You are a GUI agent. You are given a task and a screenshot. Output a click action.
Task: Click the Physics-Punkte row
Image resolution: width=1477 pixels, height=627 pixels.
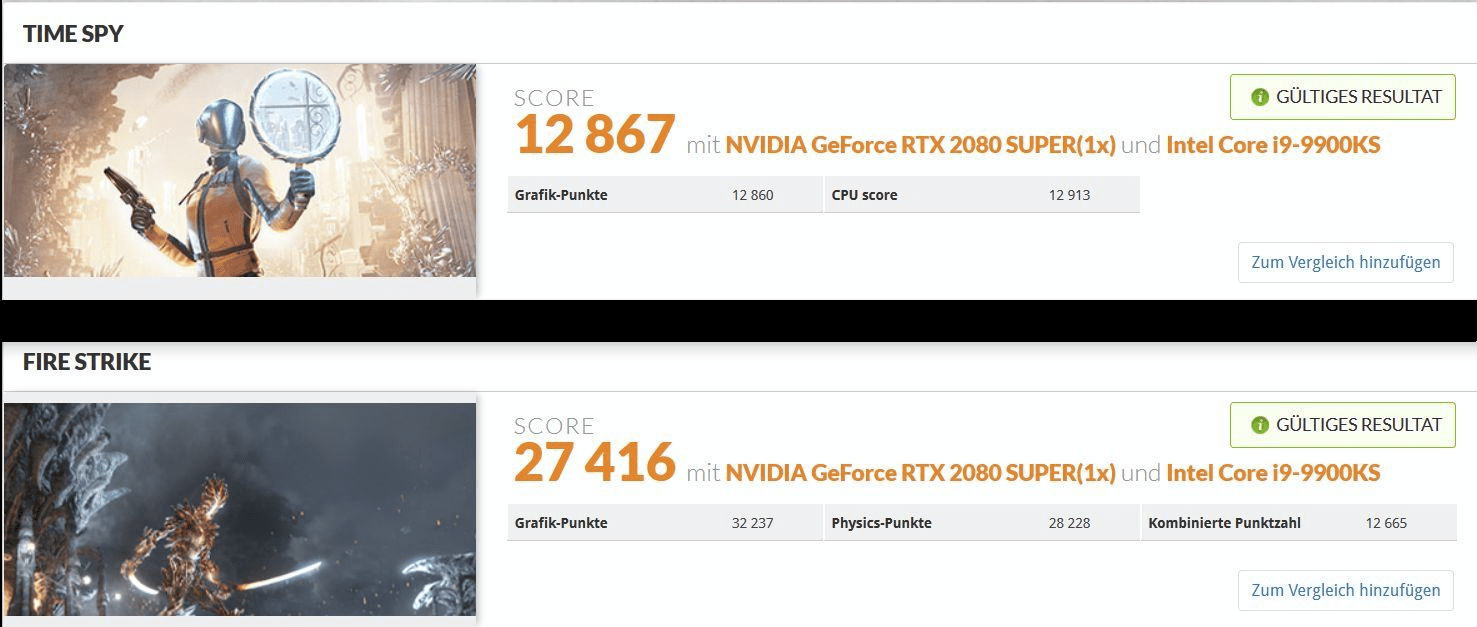(x=981, y=523)
